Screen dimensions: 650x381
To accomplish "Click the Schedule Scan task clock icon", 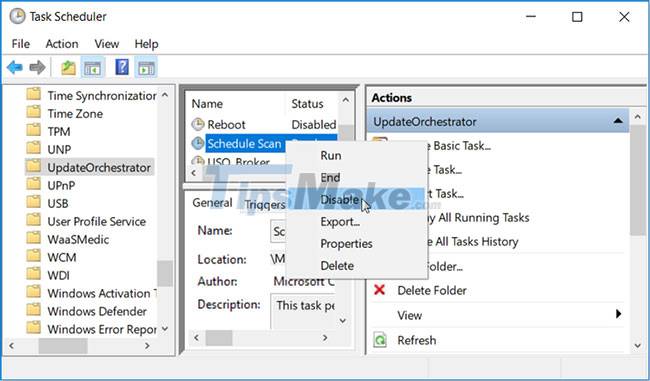I will pos(198,143).
